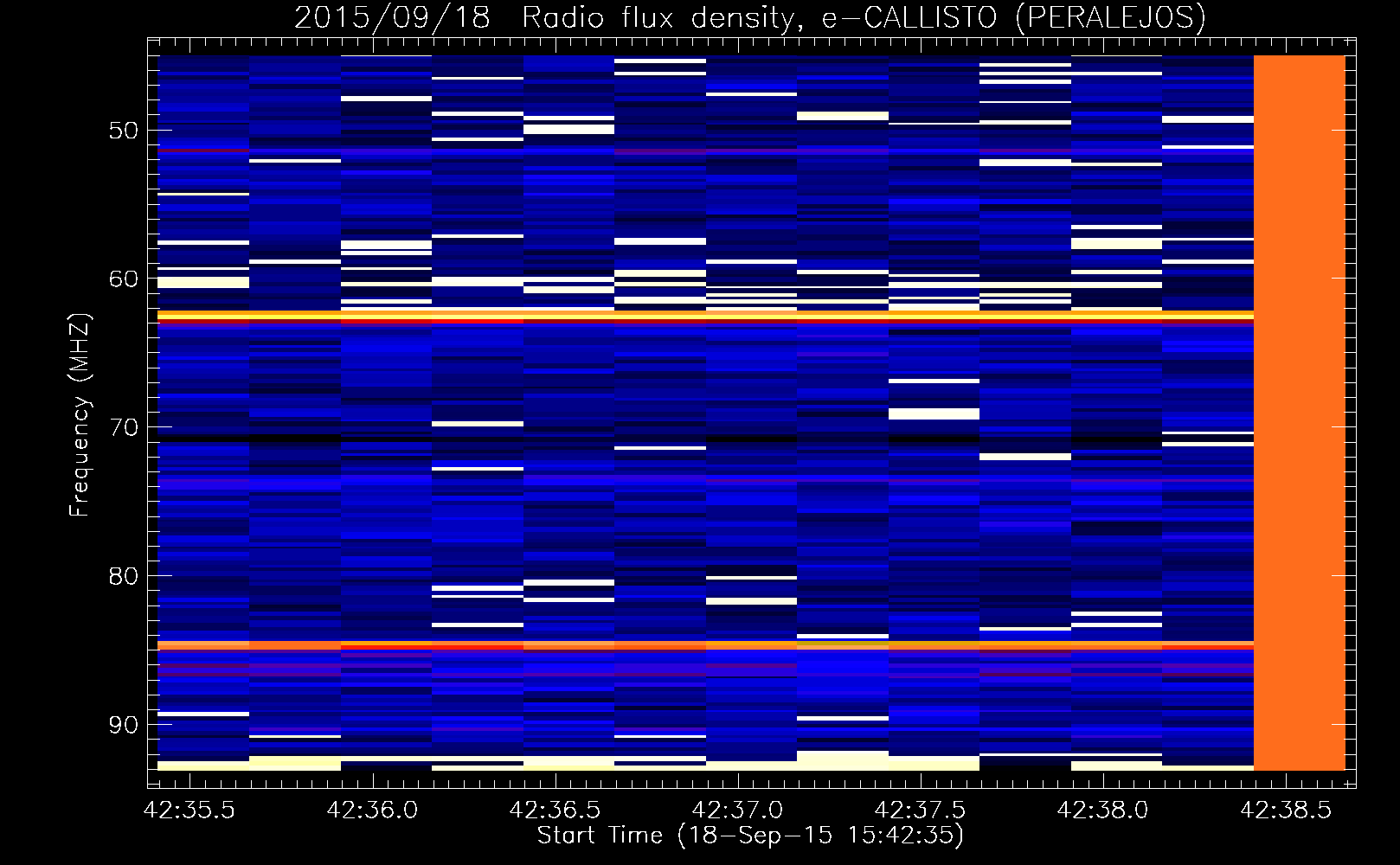1400x865 pixels.
Task: Click the frequency tick label '70'
Action: click(124, 427)
